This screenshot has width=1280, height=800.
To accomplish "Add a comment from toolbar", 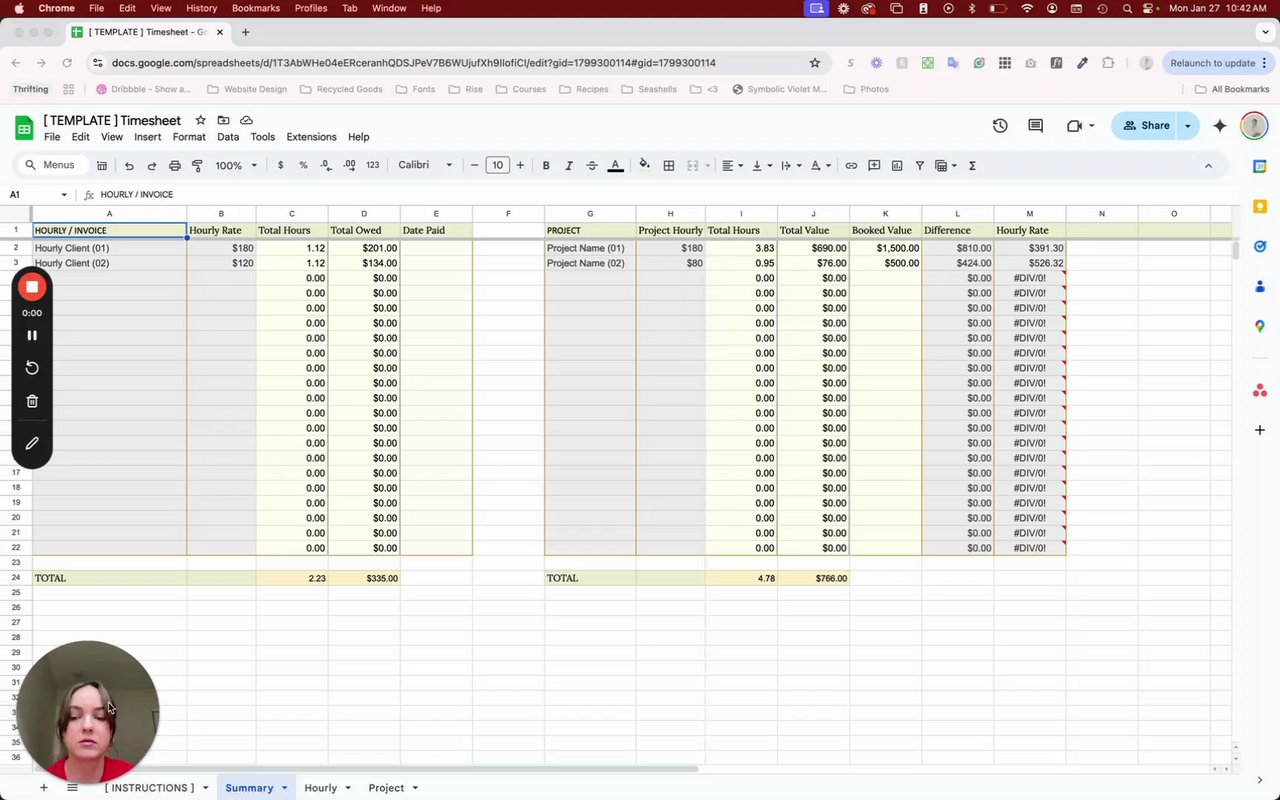I will [874, 165].
